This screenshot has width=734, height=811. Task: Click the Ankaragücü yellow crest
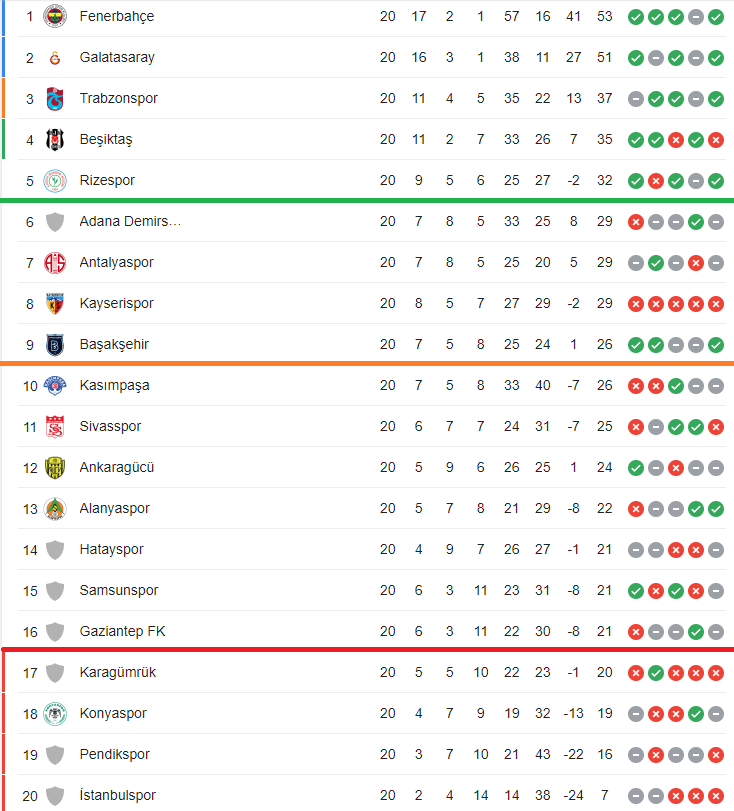55,468
